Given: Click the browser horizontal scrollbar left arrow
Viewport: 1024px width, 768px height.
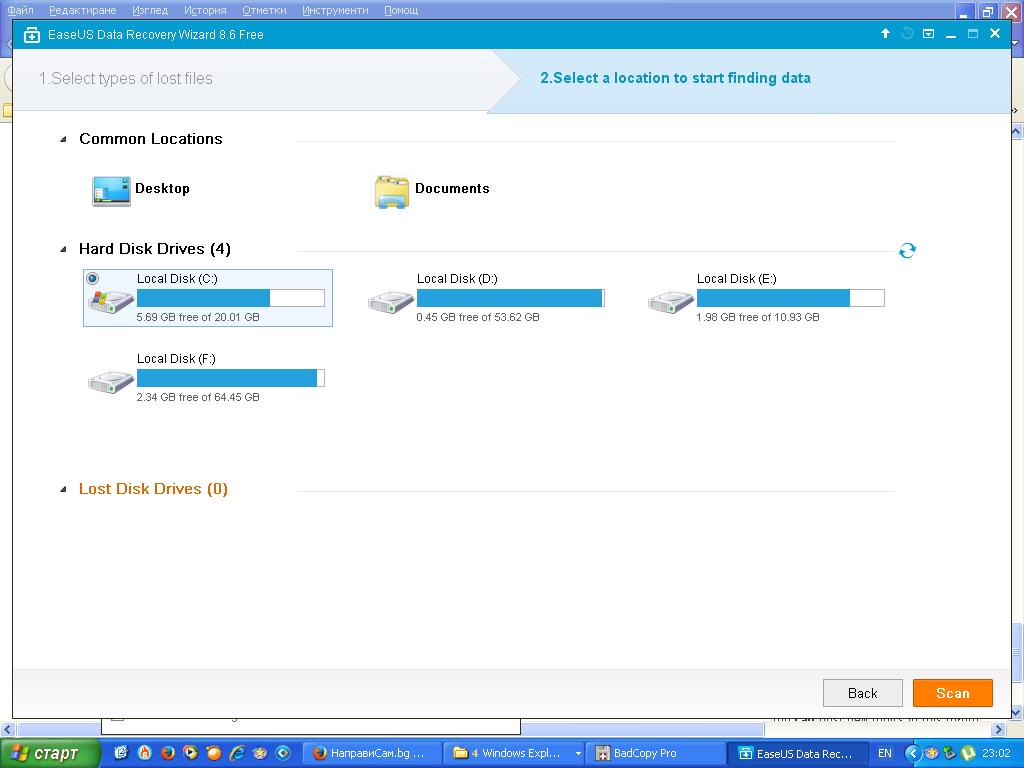Looking at the screenshot, I should (7, 729).
